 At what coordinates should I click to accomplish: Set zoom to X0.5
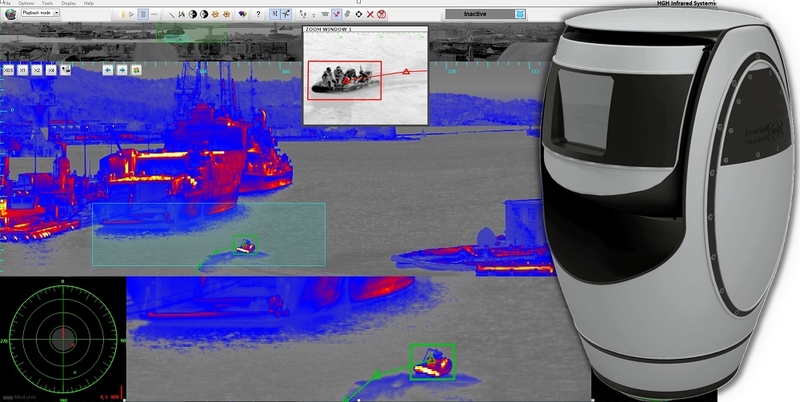(x=8, y=71)
